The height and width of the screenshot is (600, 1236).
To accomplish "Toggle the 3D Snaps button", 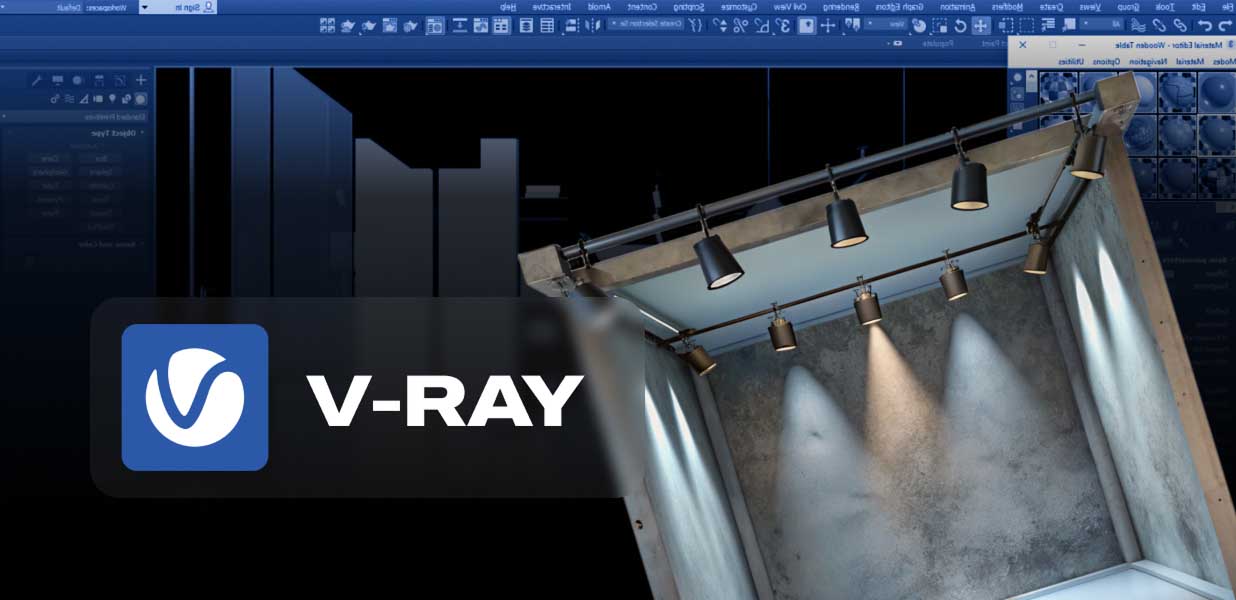I will pos(783,26).
